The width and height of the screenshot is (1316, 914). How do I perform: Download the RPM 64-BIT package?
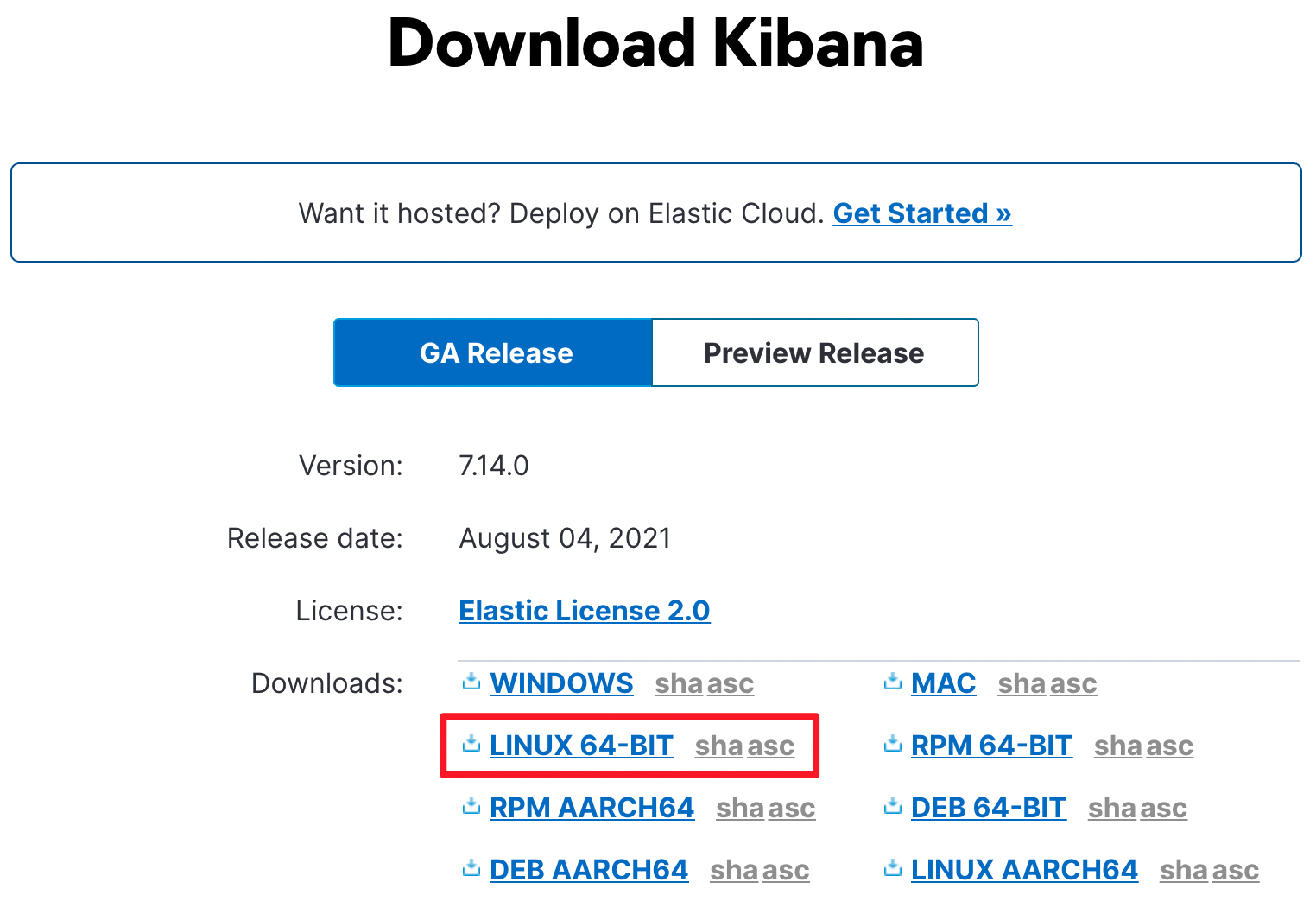[x=990, y=746]
